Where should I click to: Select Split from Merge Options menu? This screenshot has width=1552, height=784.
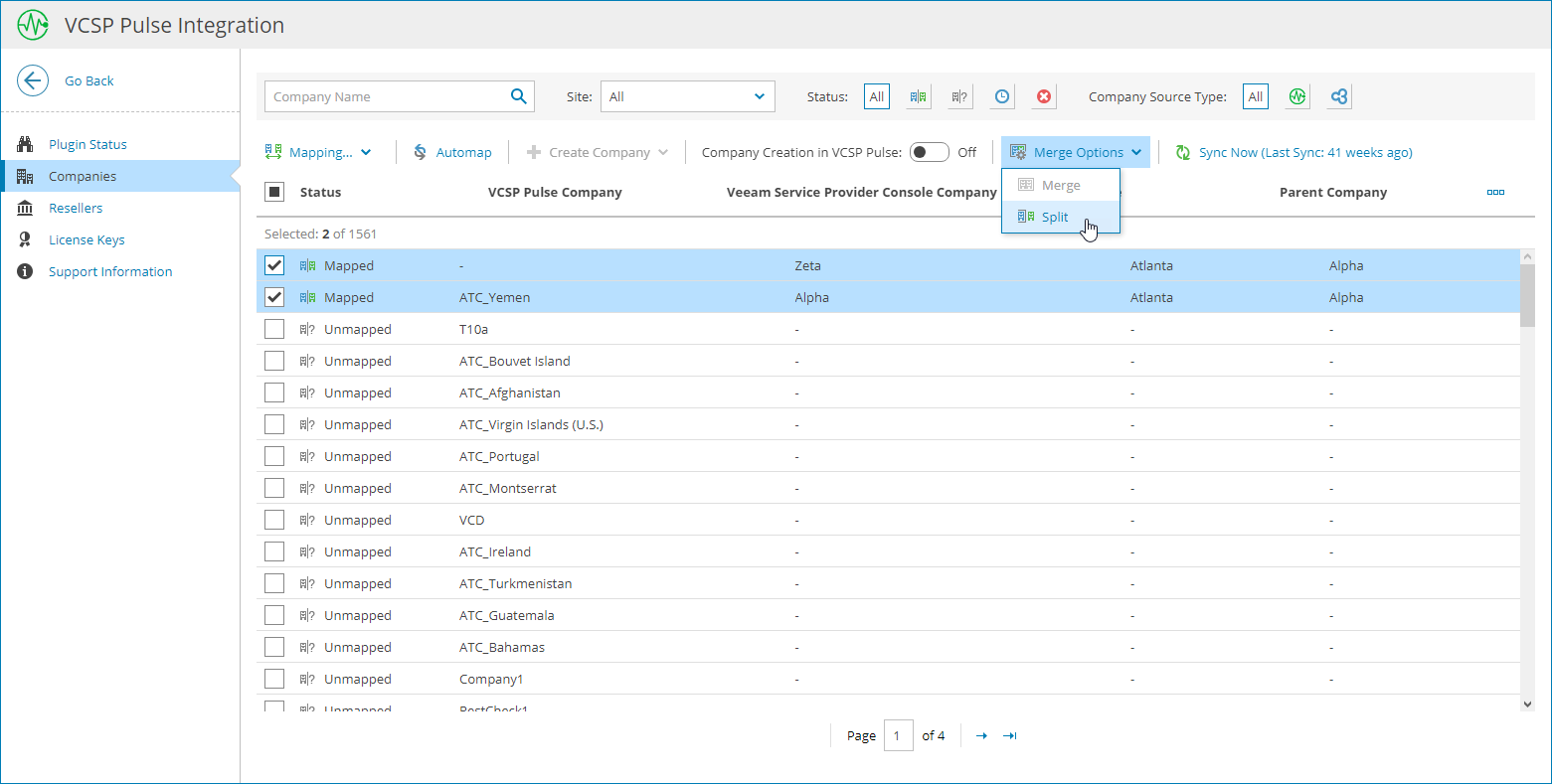coord(1061,217)
